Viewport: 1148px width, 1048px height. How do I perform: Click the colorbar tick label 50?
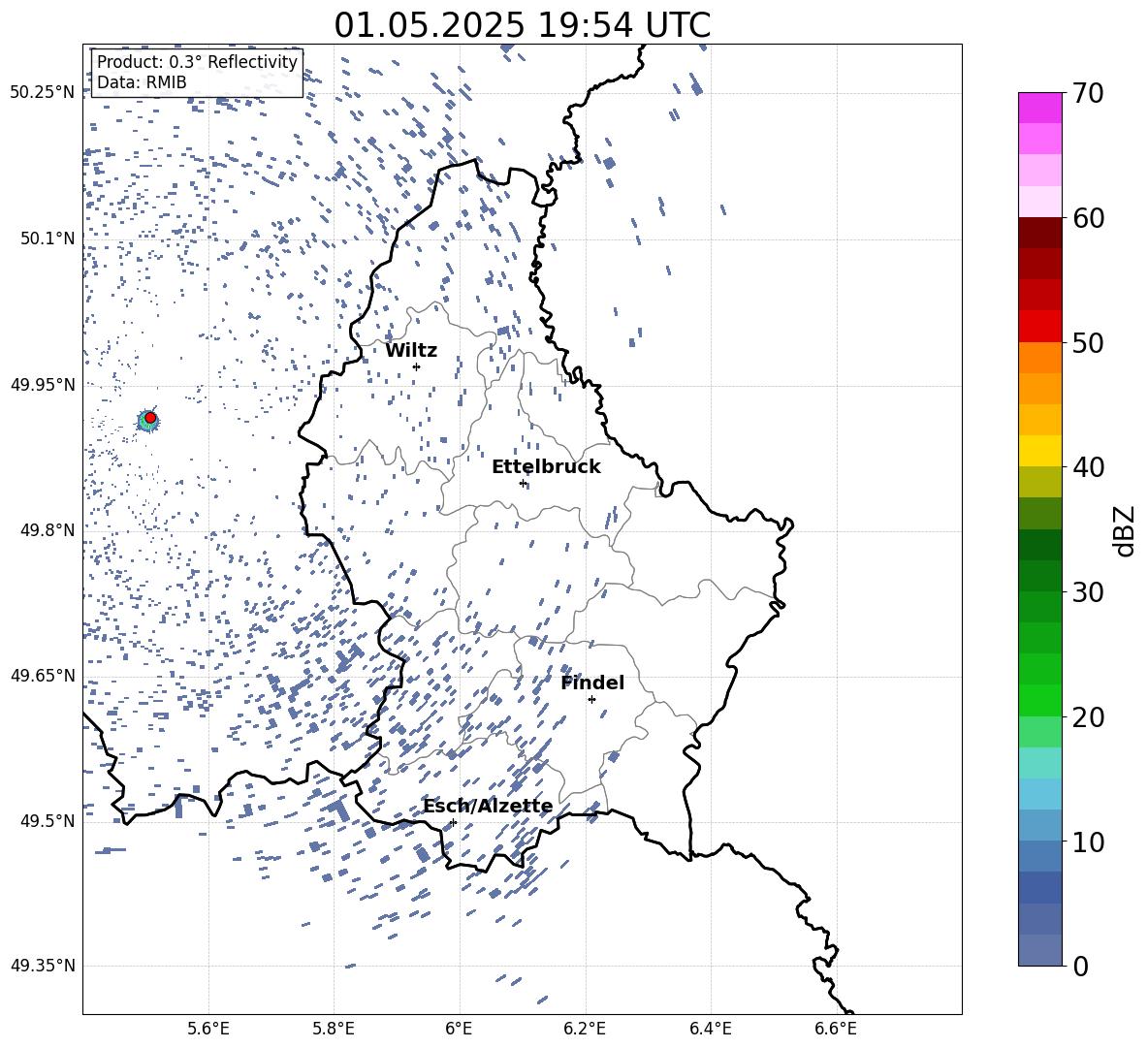pos(1089,342)
